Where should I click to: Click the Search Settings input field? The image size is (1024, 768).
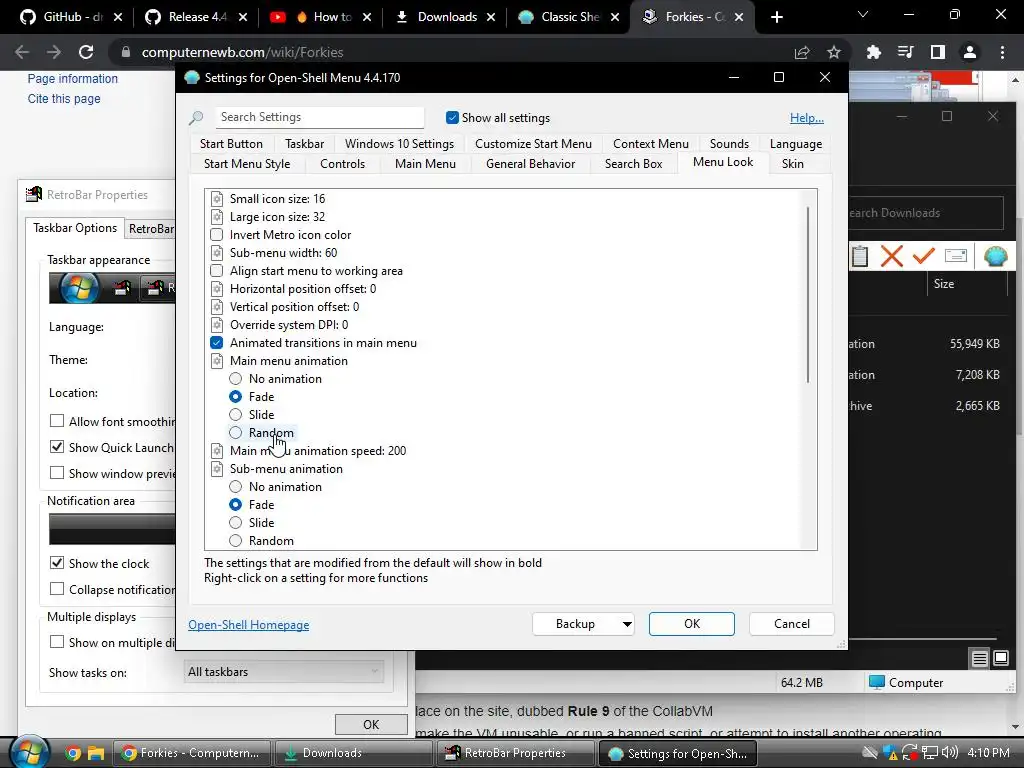tap(319, 117)
